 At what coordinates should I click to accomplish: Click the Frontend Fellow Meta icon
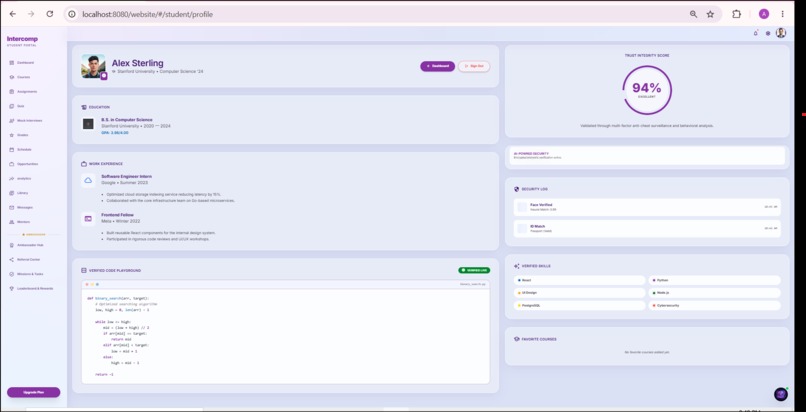(x=88, y=219)
